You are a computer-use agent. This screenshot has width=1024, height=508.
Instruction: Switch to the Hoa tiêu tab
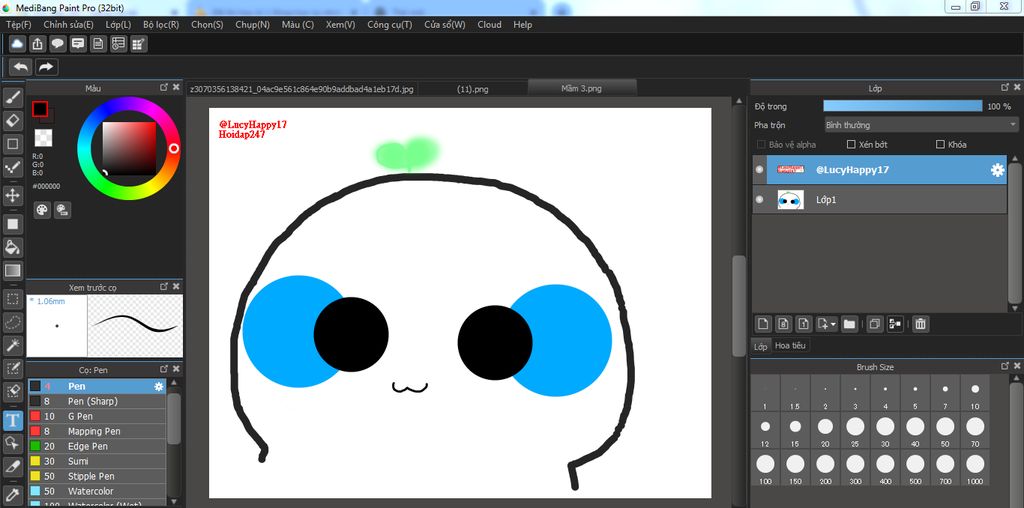click(790, 346)
